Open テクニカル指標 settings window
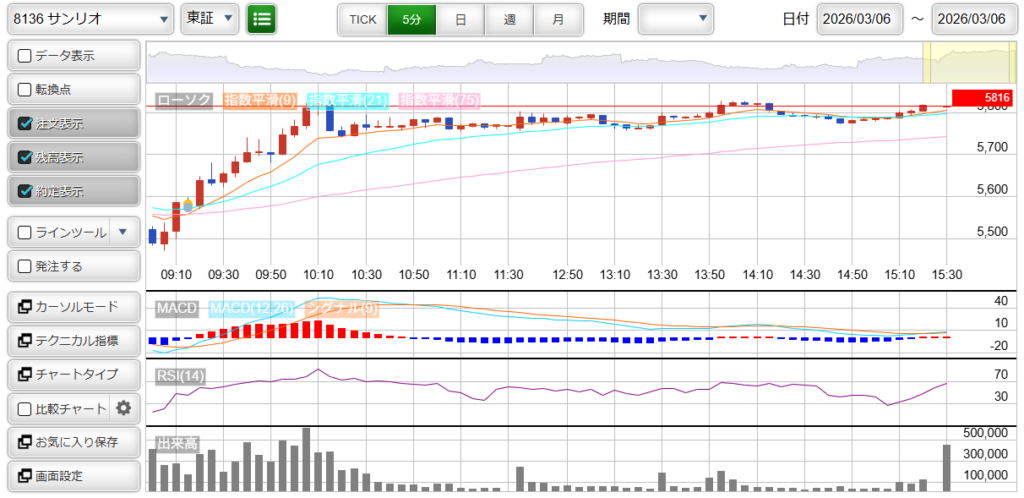This screenshot has height=498, width=1024. [x=73, y=341]
